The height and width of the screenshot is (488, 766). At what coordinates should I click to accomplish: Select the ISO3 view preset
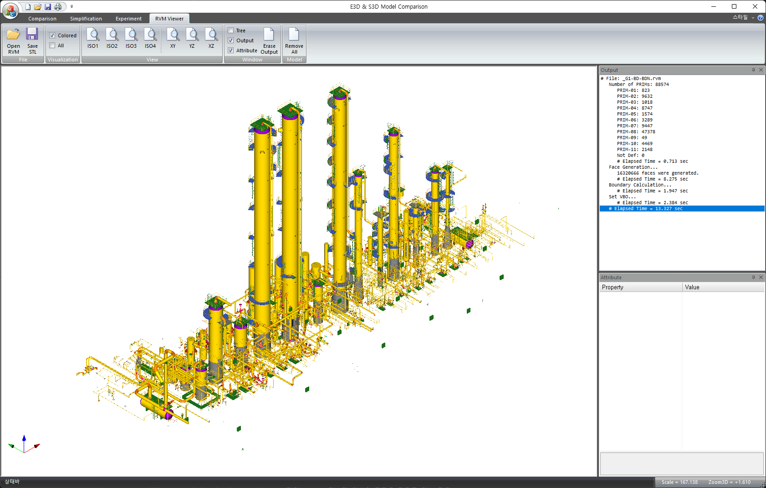tap(131, 39)
